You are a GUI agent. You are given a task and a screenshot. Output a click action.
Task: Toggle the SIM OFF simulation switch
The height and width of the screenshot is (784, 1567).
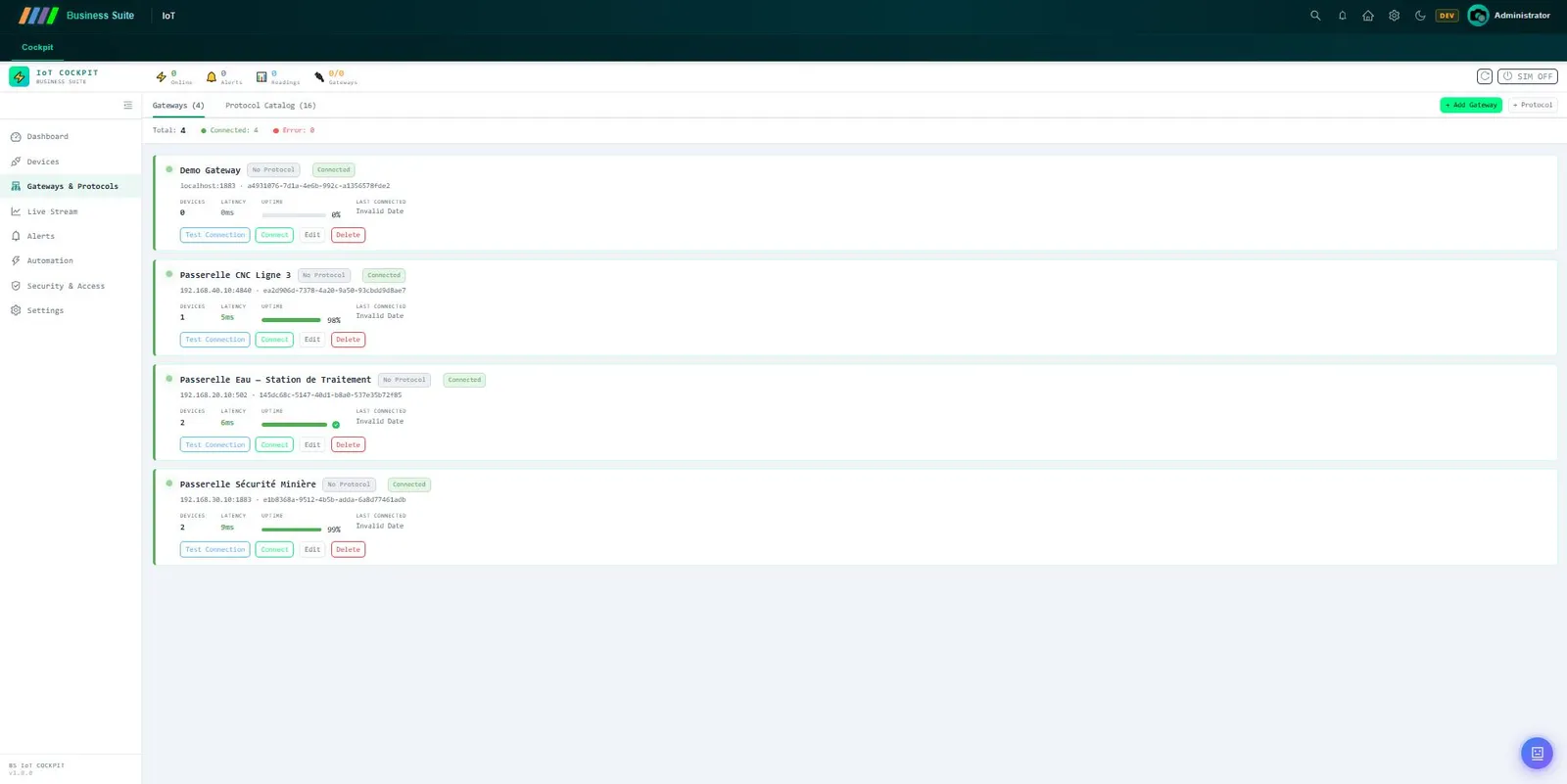(x=1527, y=76)
